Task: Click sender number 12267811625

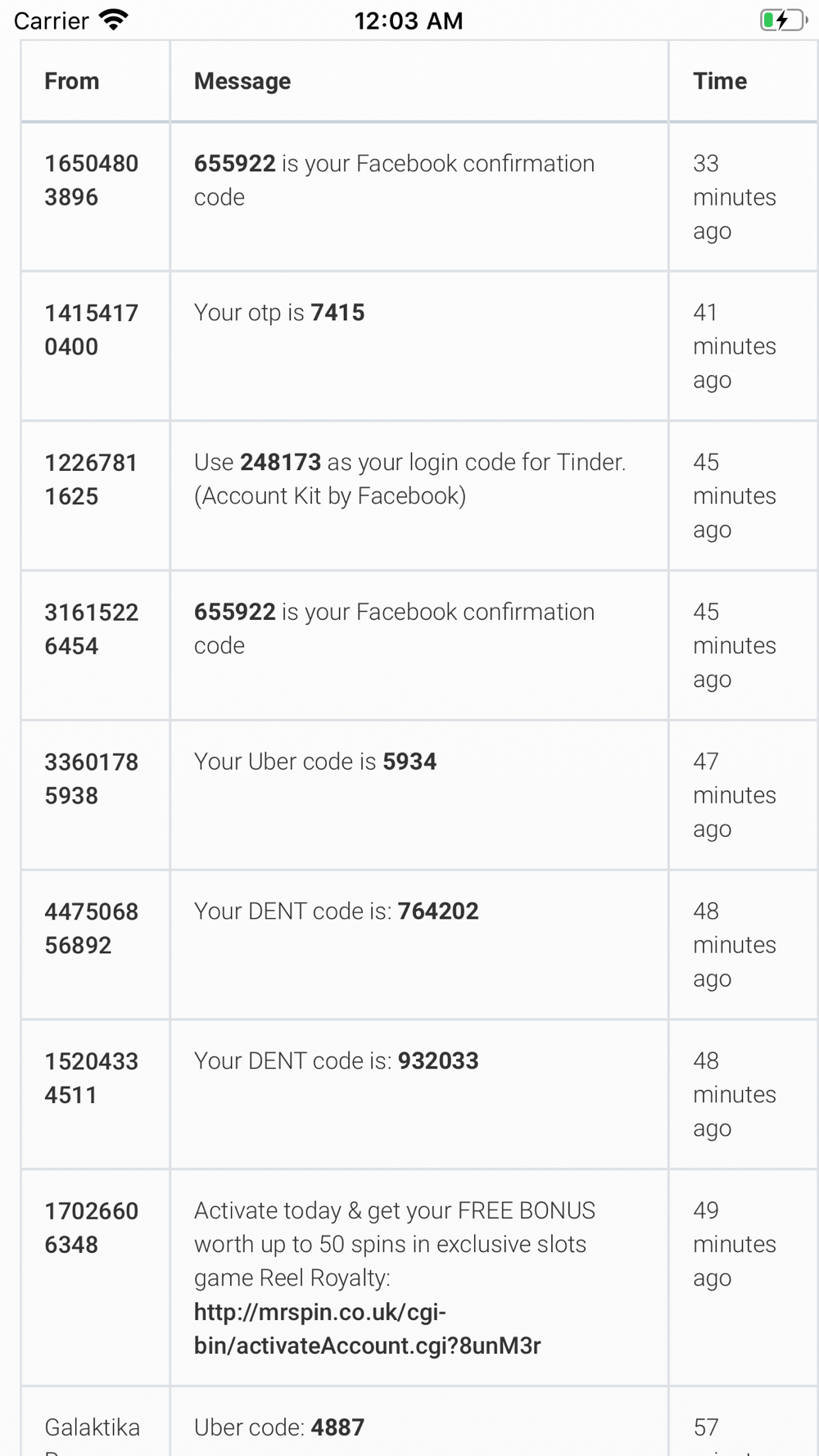Action: [x=91, y=480]
